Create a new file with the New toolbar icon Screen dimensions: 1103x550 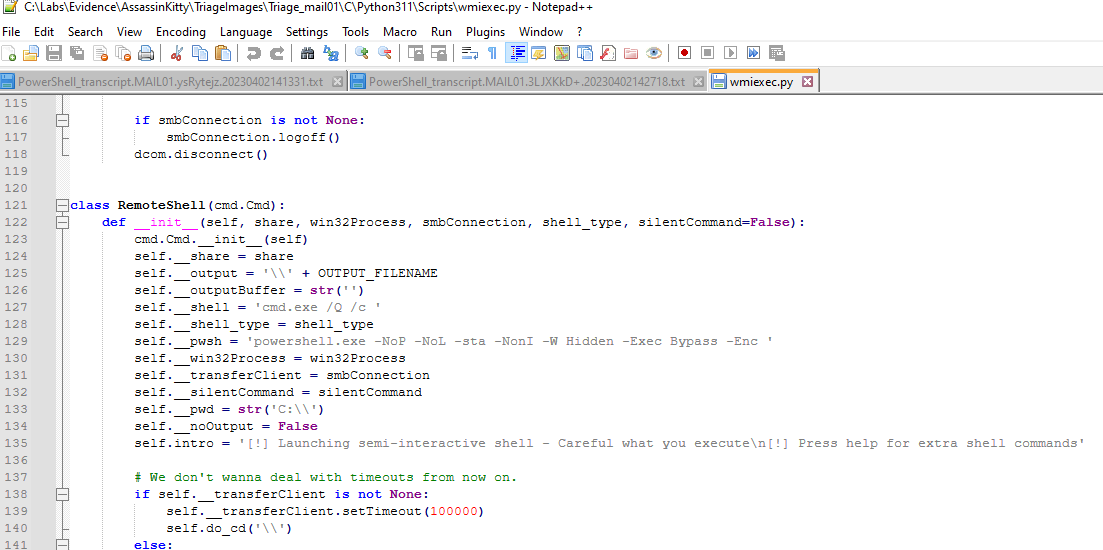pos(9,53)
